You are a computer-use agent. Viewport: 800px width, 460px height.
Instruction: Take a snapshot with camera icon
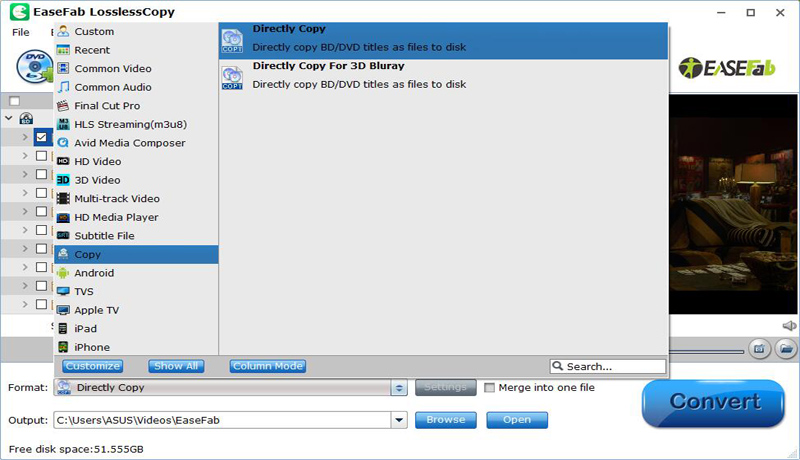760,349
